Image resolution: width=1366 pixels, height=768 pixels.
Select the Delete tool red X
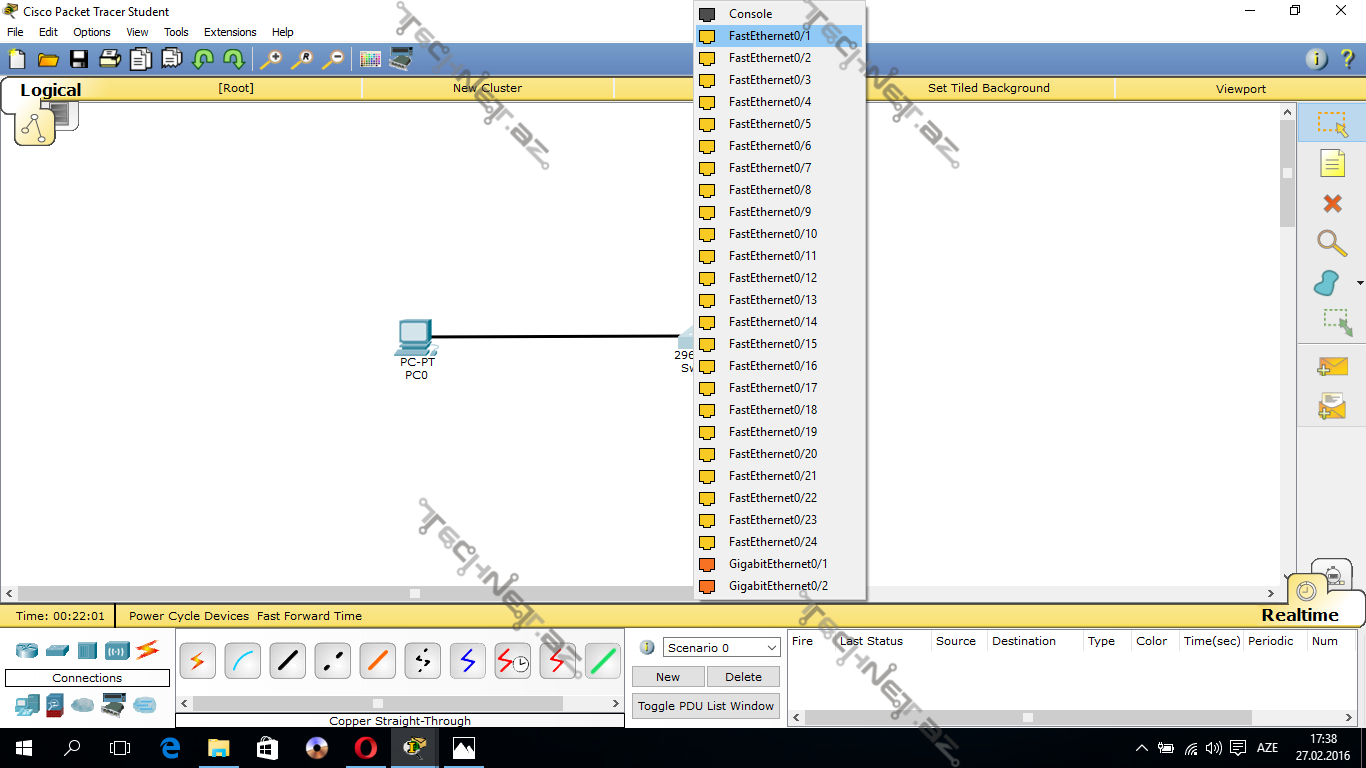(1332, 204)
